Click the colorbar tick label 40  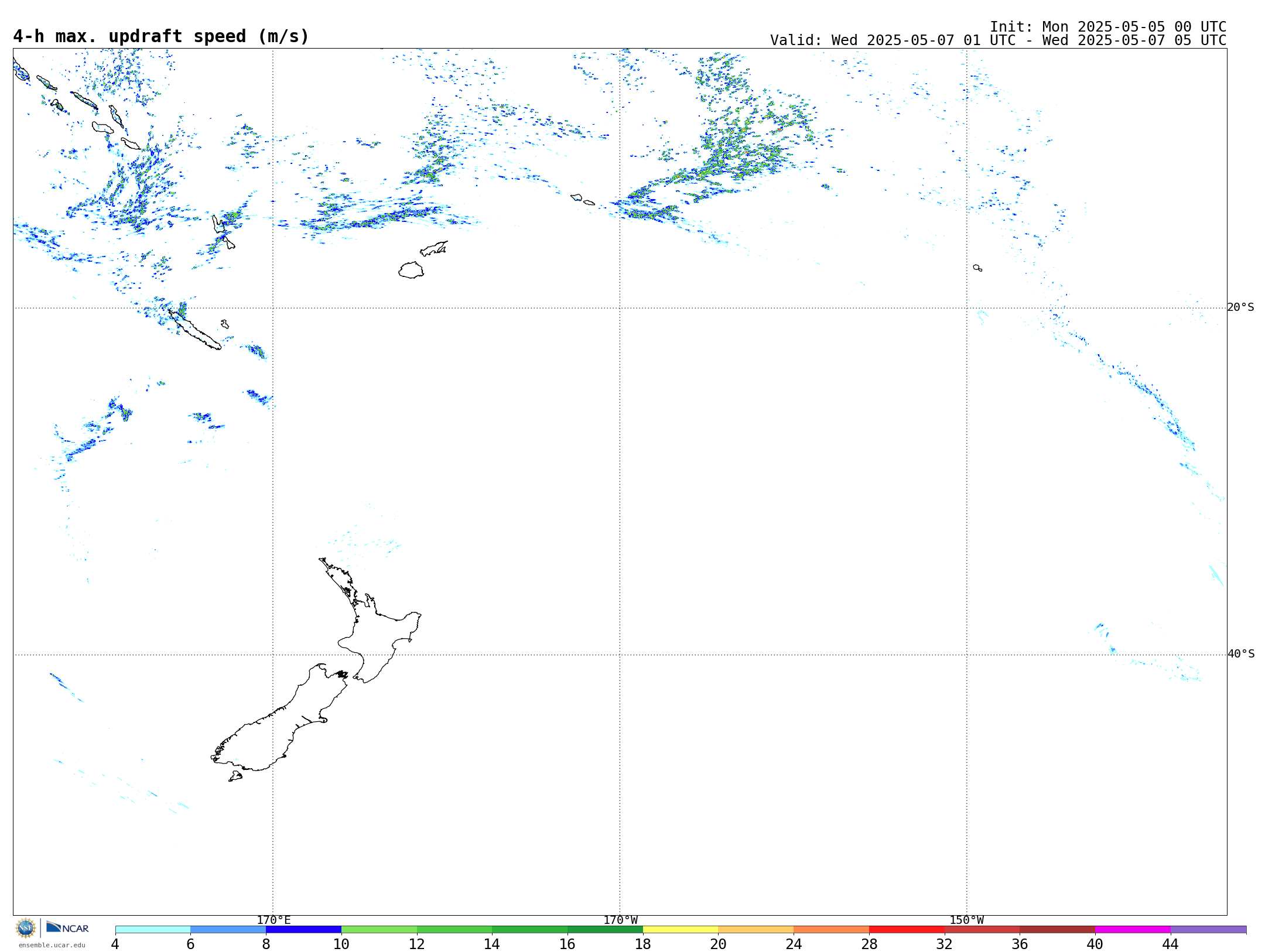(x=1095, y=944)
